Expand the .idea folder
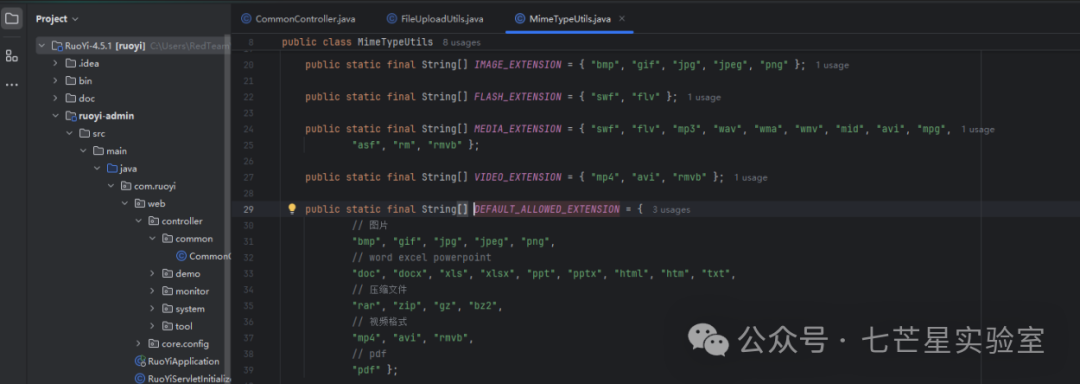Image resolution: width=1080 pixels, height=384 pixels. click(x=55, y=63)
